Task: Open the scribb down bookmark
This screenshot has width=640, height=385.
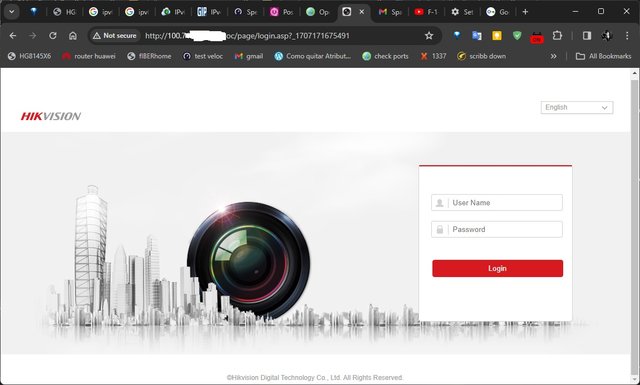Action: coord(481,56)
